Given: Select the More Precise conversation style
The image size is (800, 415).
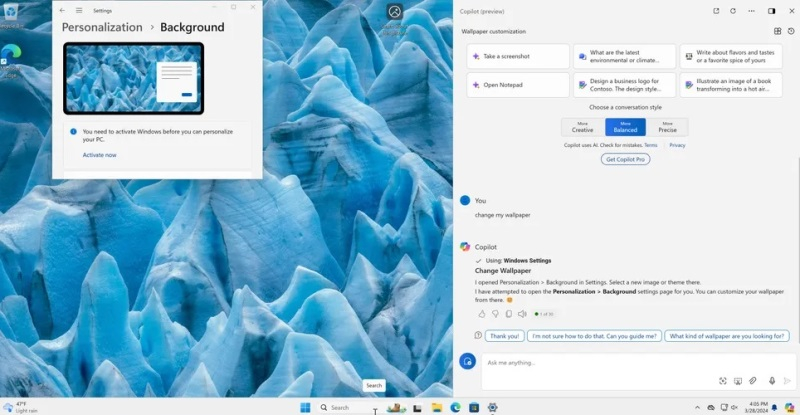Looking at the screenshot, I should click(667, 127).
